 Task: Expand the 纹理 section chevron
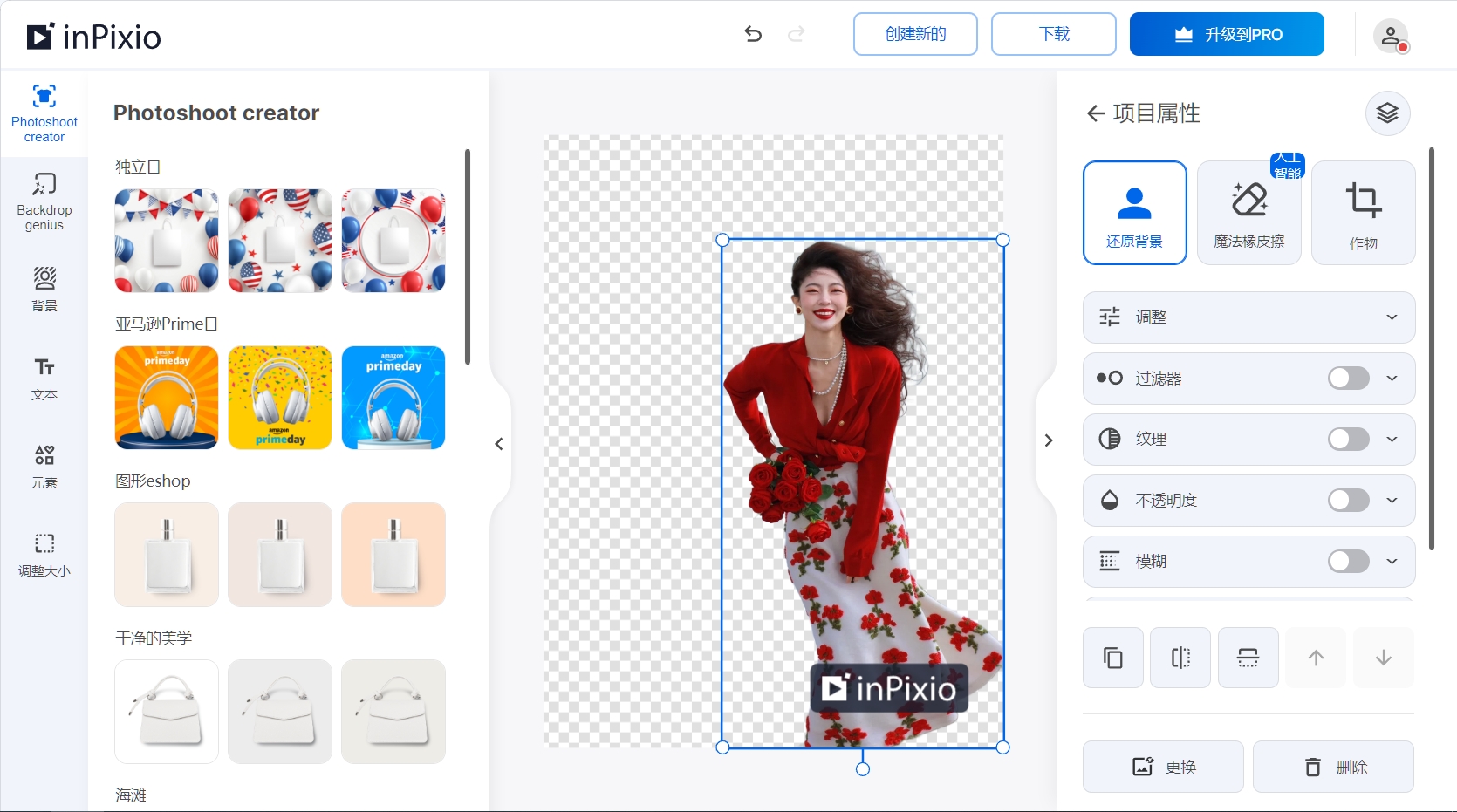(x=1392, y=439)
